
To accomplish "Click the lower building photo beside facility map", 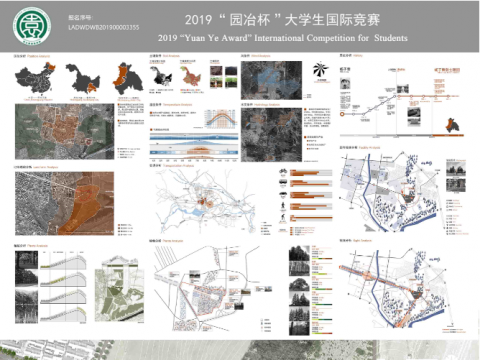I will pos(456,185).
